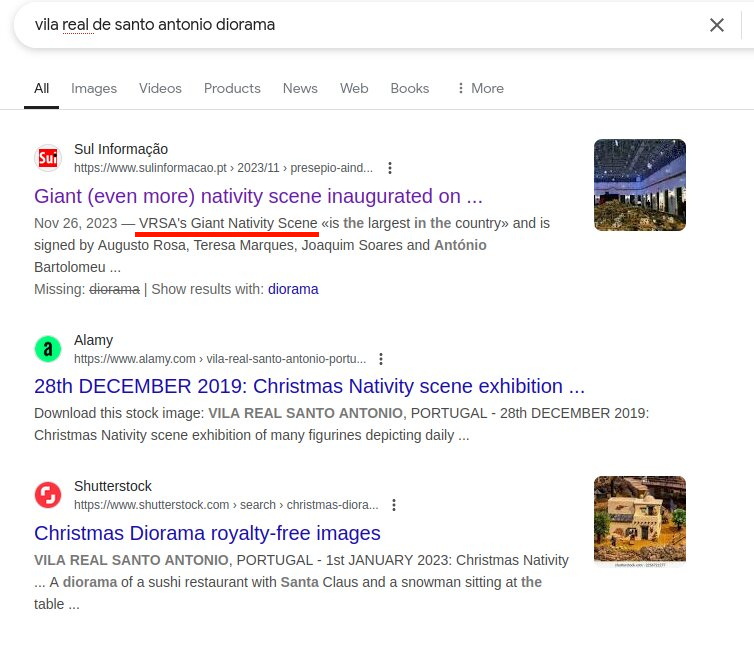Switch to the Images tab
Image resolution: width=754 pixels, height=663 pixels.
(x=94, y=88)
